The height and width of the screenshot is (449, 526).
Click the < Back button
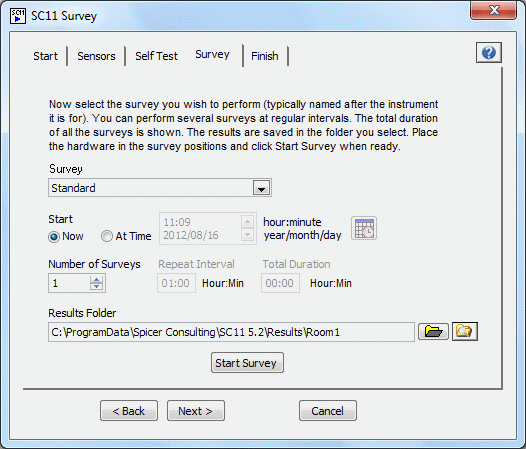[x=129, y=411]
